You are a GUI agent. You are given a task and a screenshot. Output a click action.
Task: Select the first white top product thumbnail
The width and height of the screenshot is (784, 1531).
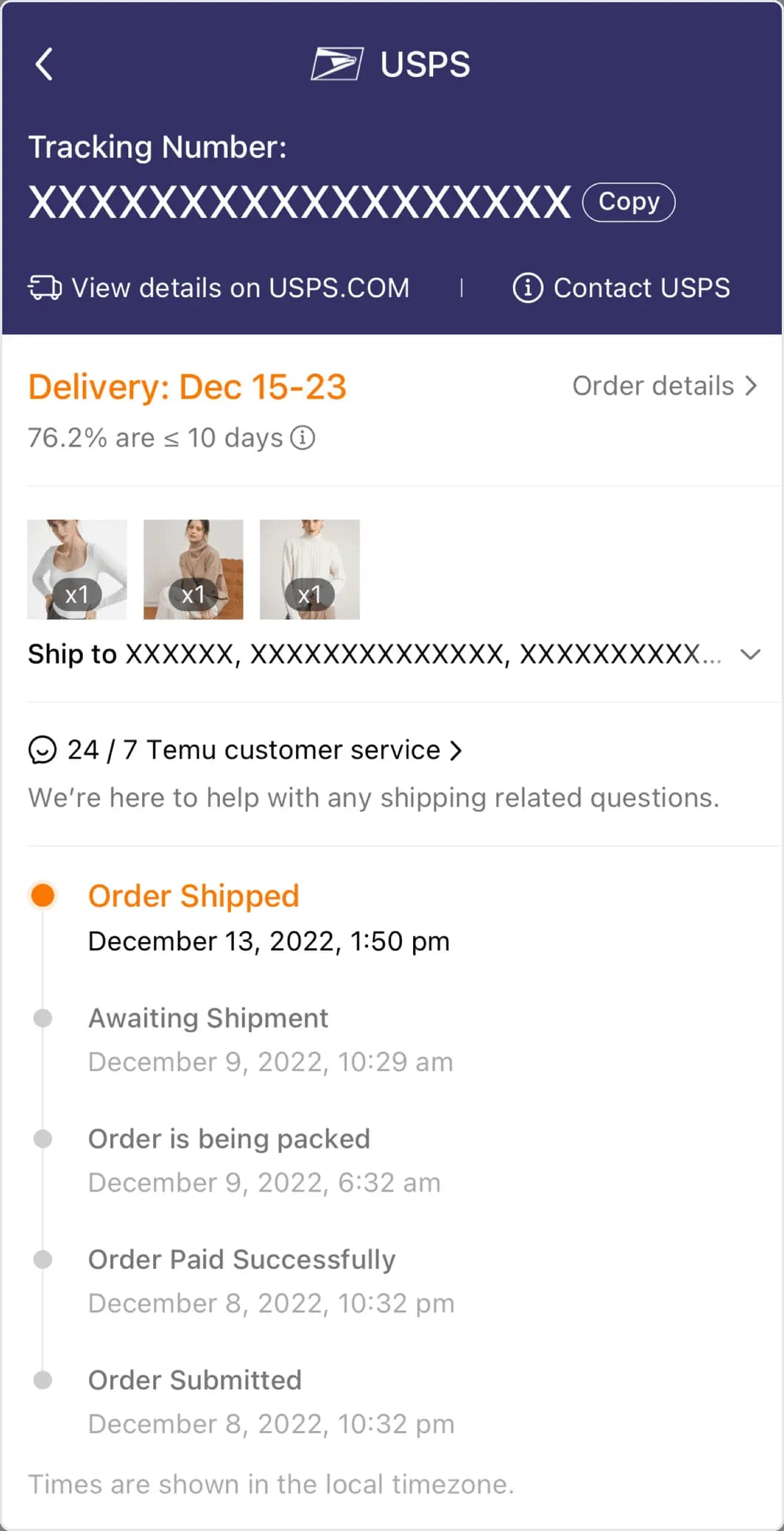point(77,569)
